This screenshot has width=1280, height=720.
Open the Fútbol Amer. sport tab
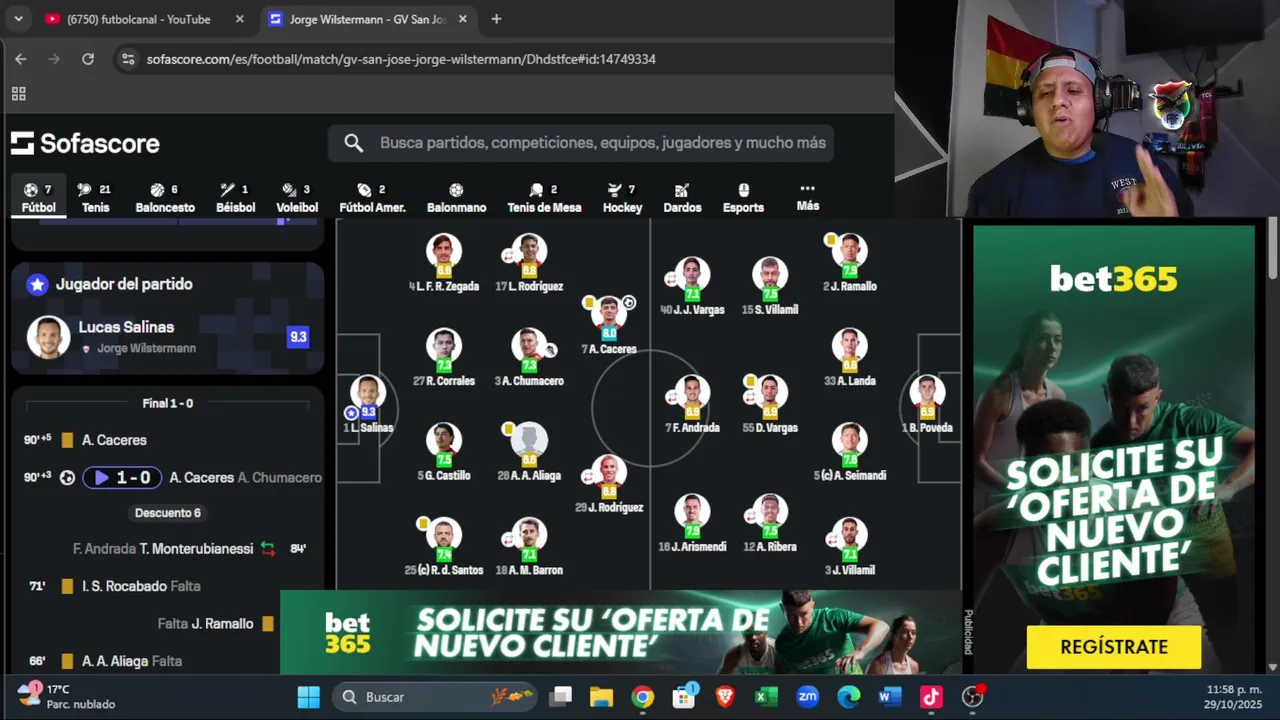(372, 198)
